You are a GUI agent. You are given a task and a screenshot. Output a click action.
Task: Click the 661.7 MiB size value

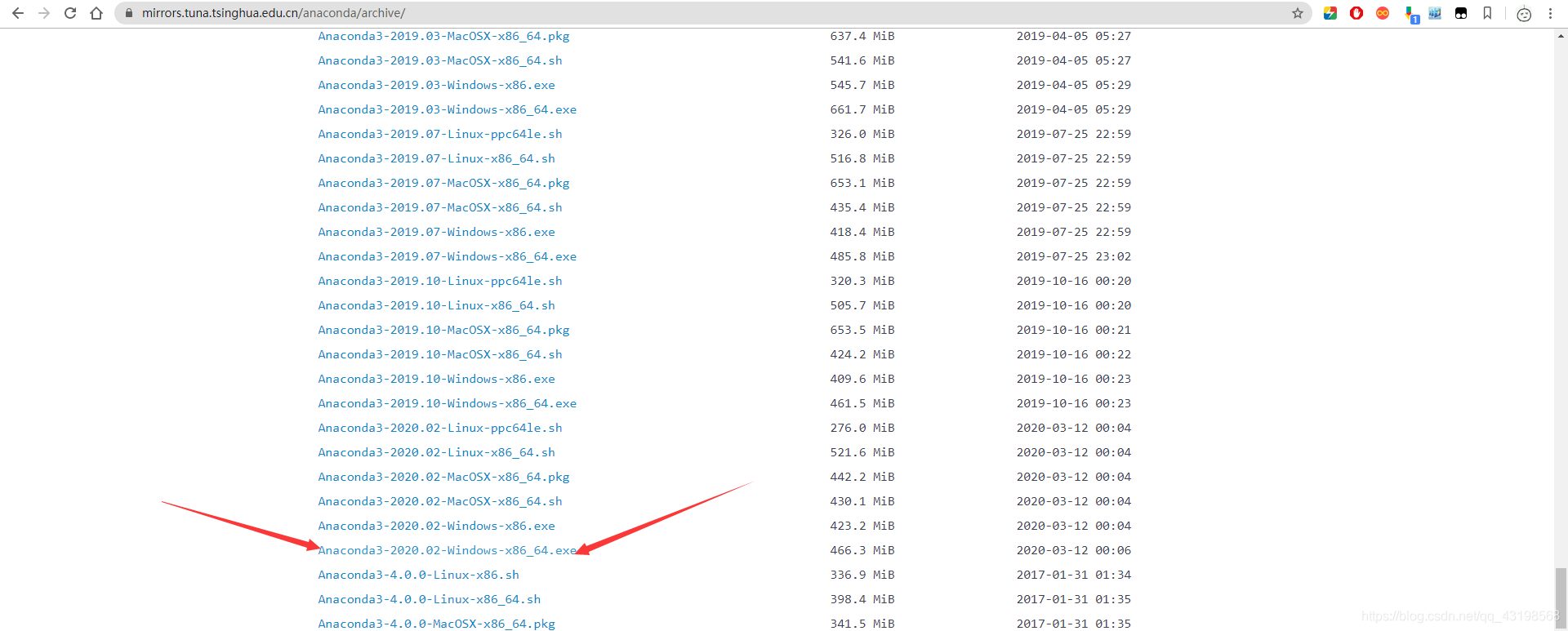click(x=862, y=109)
